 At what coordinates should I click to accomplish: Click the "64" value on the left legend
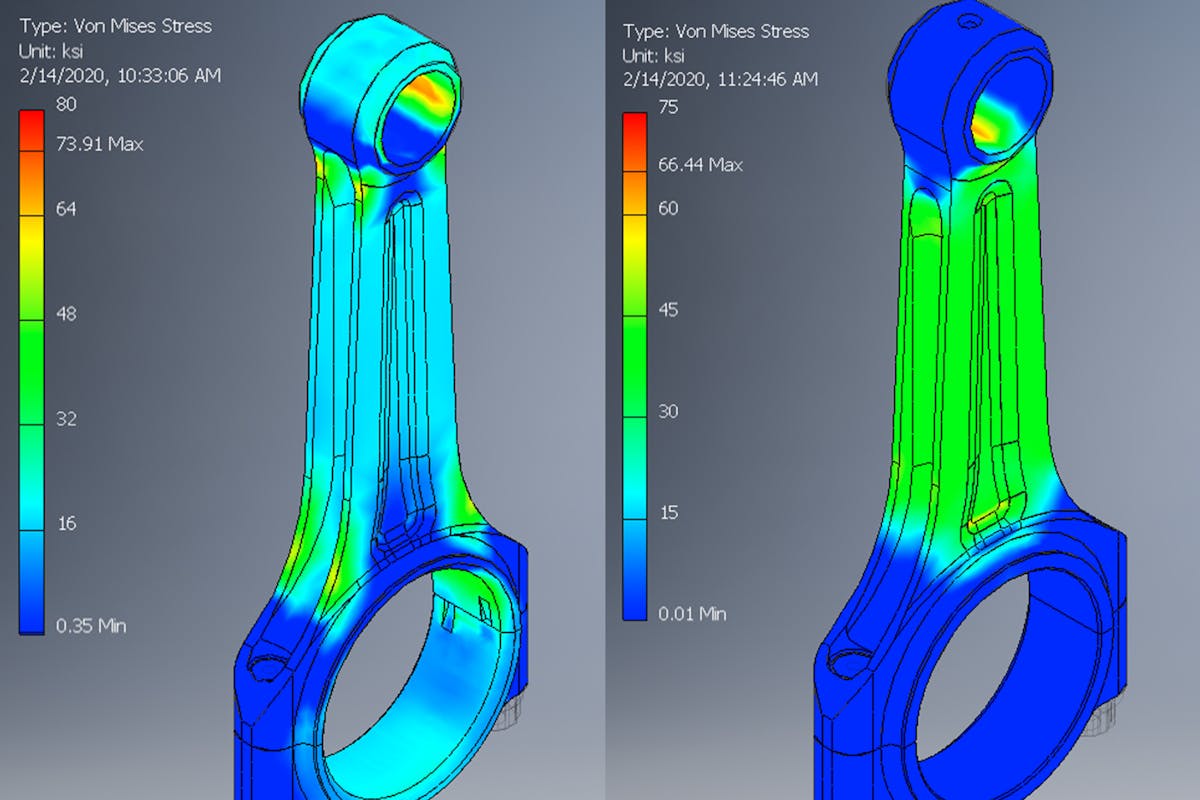tap(67, 209)
